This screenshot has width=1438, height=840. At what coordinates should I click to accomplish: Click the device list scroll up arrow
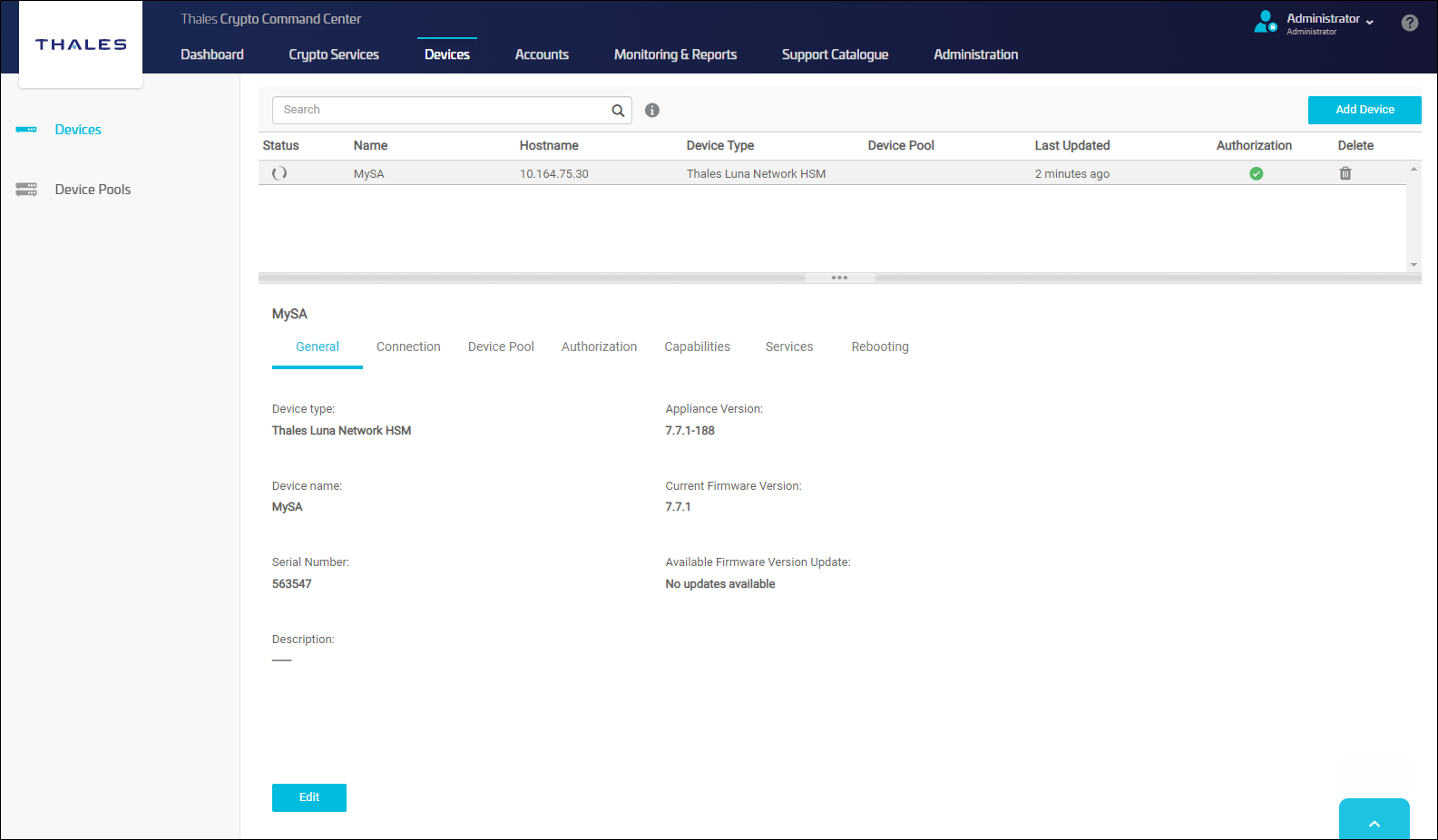pos(1414,169)
